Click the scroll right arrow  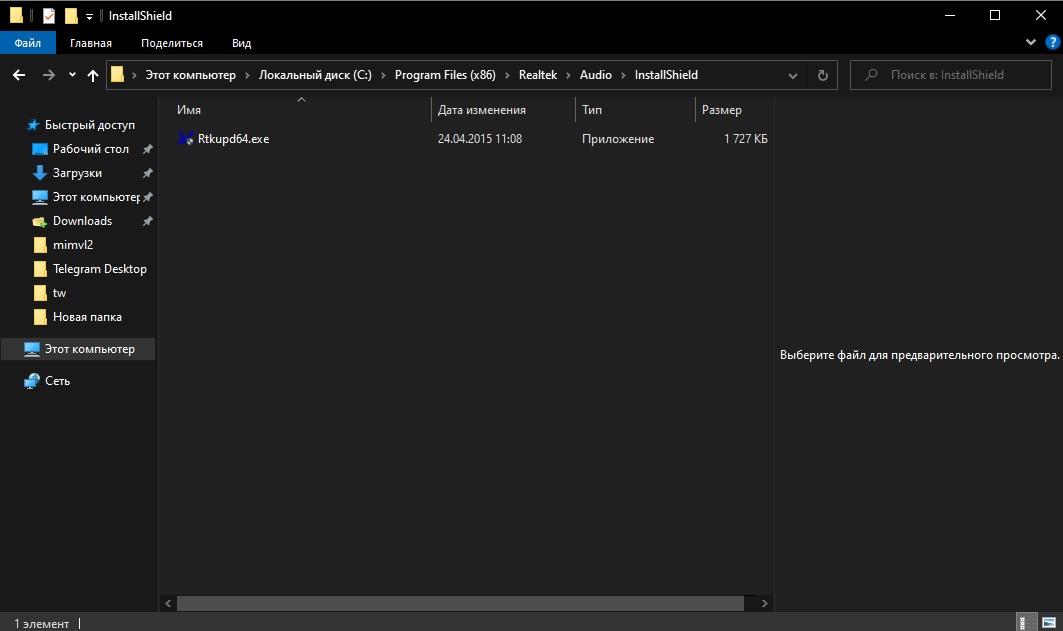tap(764, 603)
